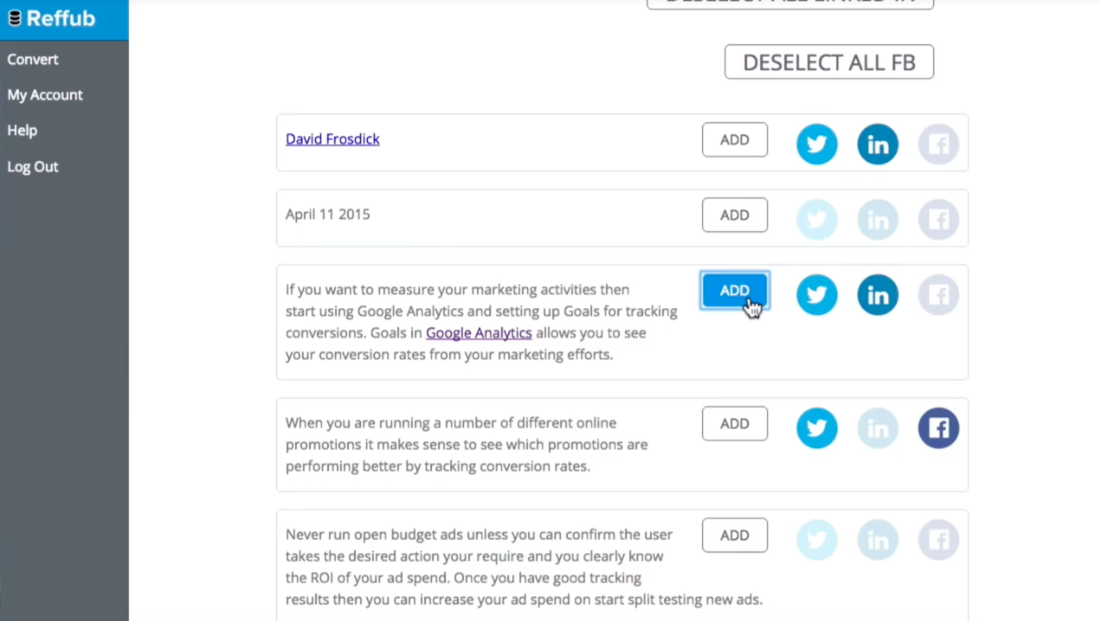Click Twitter icon in online promotions row
Screen dimensions: 1100x621
(817, 428)
